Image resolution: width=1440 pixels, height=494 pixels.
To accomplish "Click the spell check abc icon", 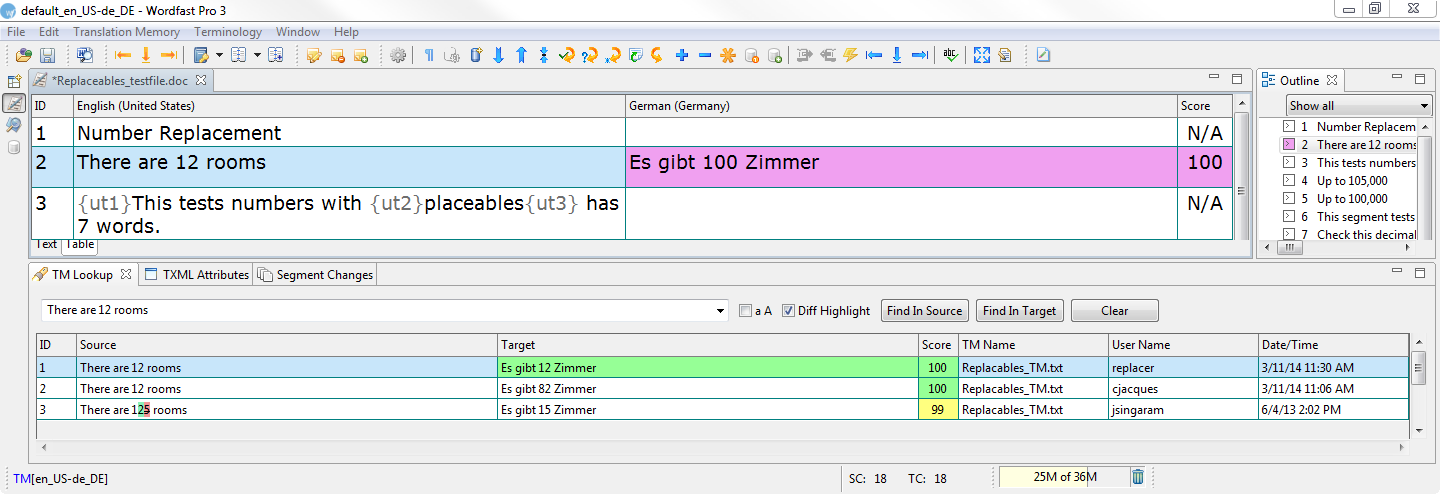I will click(950, 55).
